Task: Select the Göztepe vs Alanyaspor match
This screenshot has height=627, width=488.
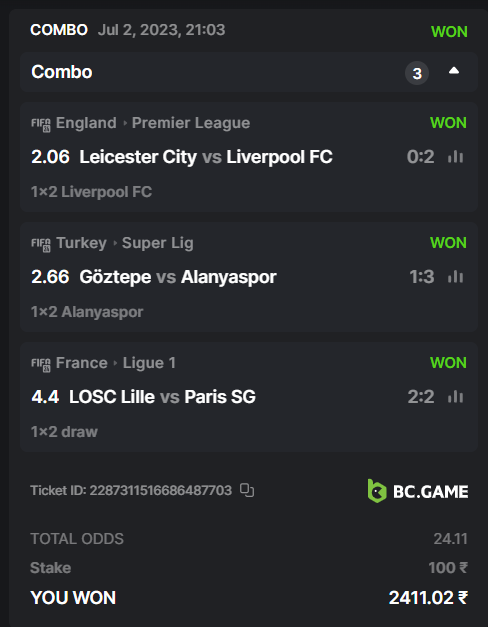Action: [x=178, y=277]
